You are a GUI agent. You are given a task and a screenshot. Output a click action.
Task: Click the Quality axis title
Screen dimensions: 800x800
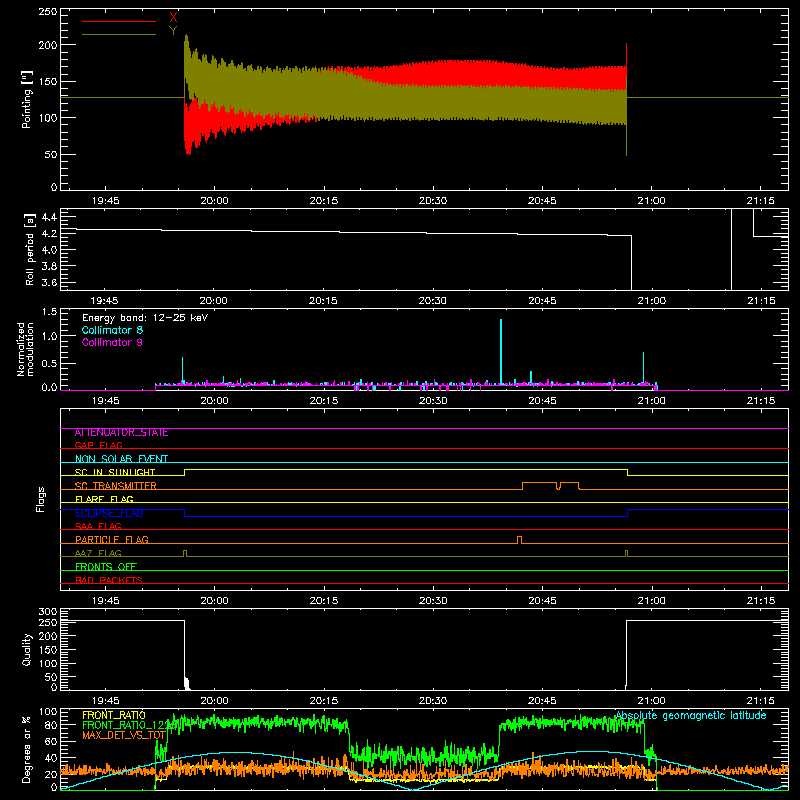tap(27, 649)
